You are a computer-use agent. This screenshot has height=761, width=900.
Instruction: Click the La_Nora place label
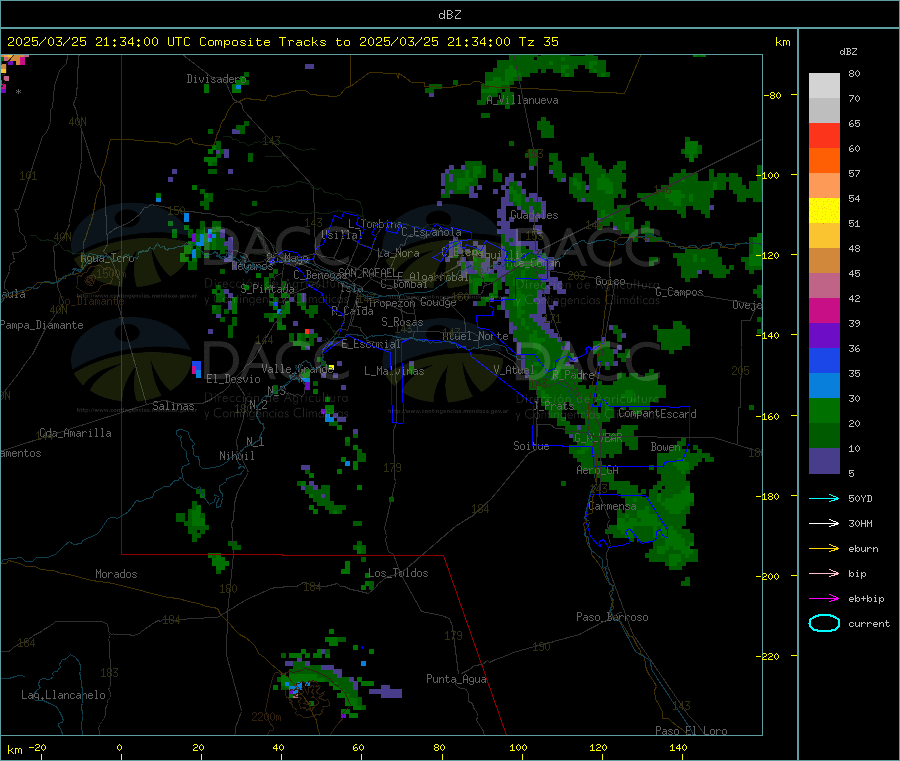pyautogui.click(x=398, y=253)
